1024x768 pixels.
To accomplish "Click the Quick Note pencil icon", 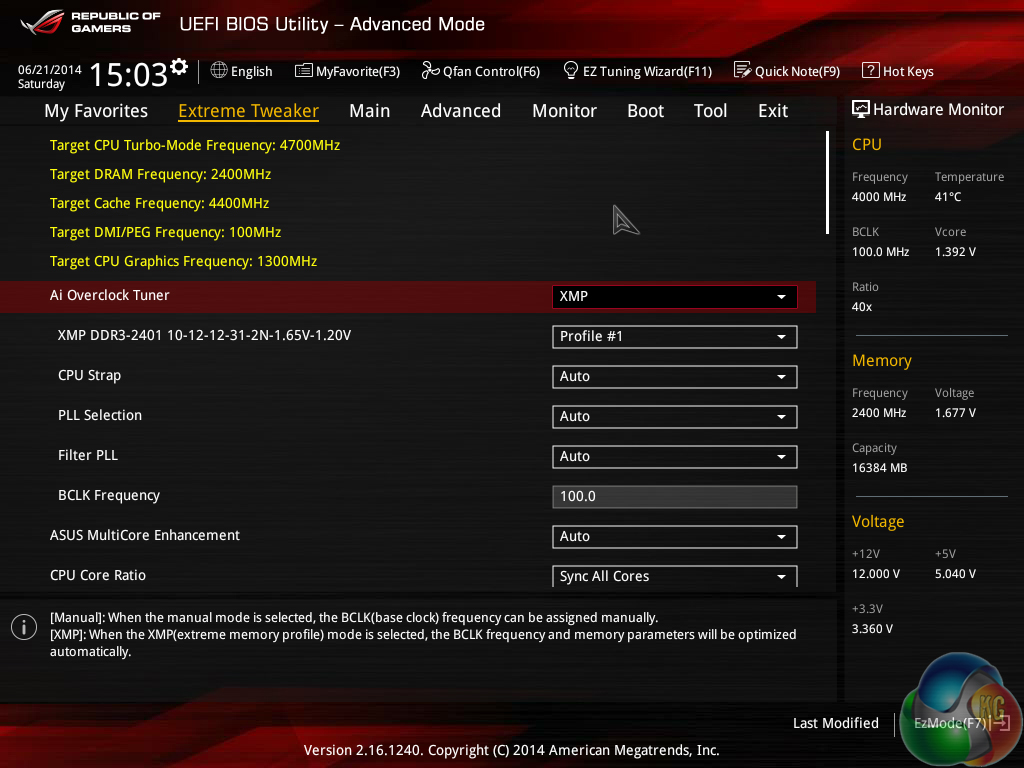I will point(743,70).
